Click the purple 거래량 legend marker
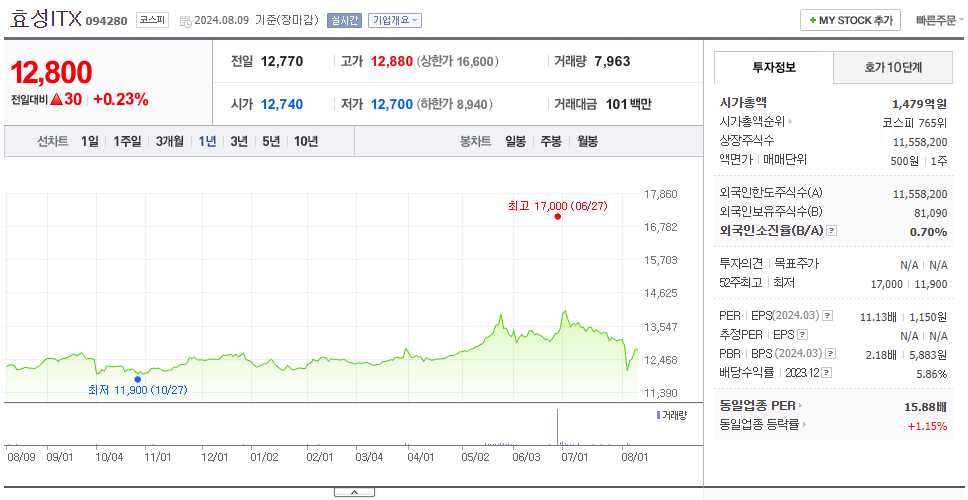This screenshot has height=500, width=968. (x=658, y=415)
